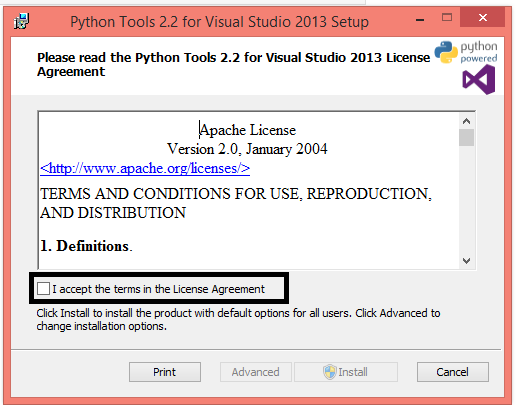Close the setup window

pyautogui.click(x=482, y=17)
